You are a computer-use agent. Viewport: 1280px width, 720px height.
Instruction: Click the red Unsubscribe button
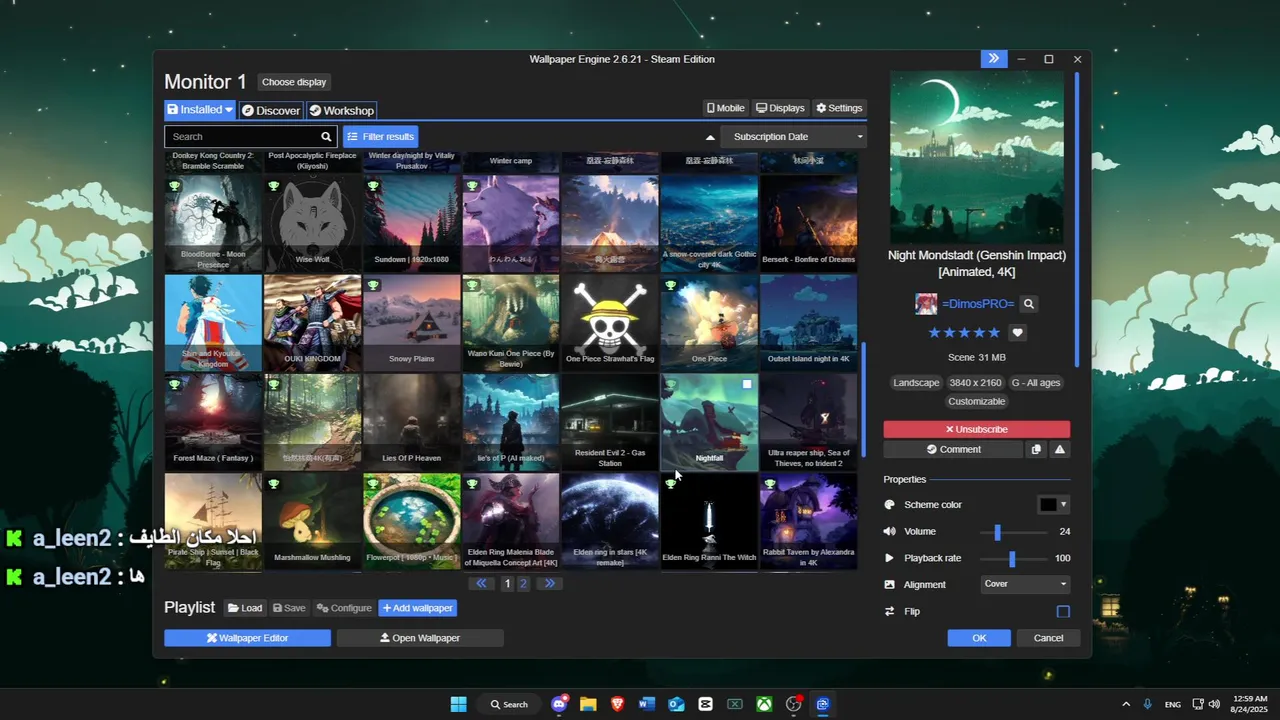coord(976,429)
